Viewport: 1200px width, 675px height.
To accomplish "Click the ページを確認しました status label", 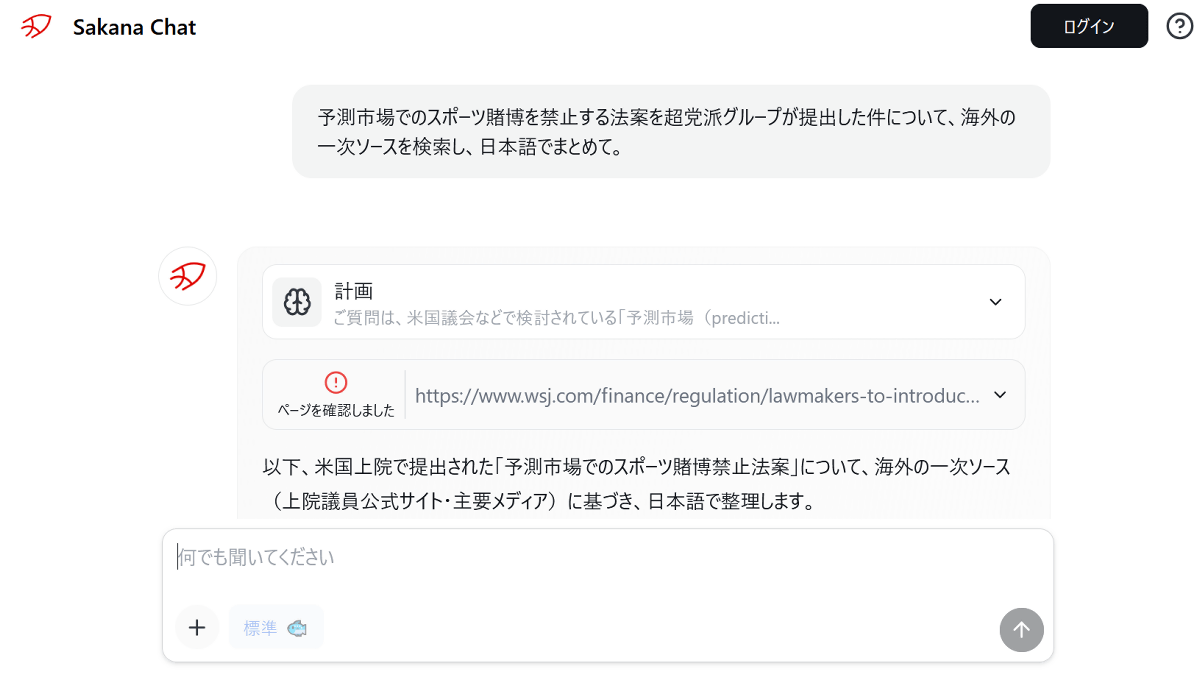I will 336,410.
